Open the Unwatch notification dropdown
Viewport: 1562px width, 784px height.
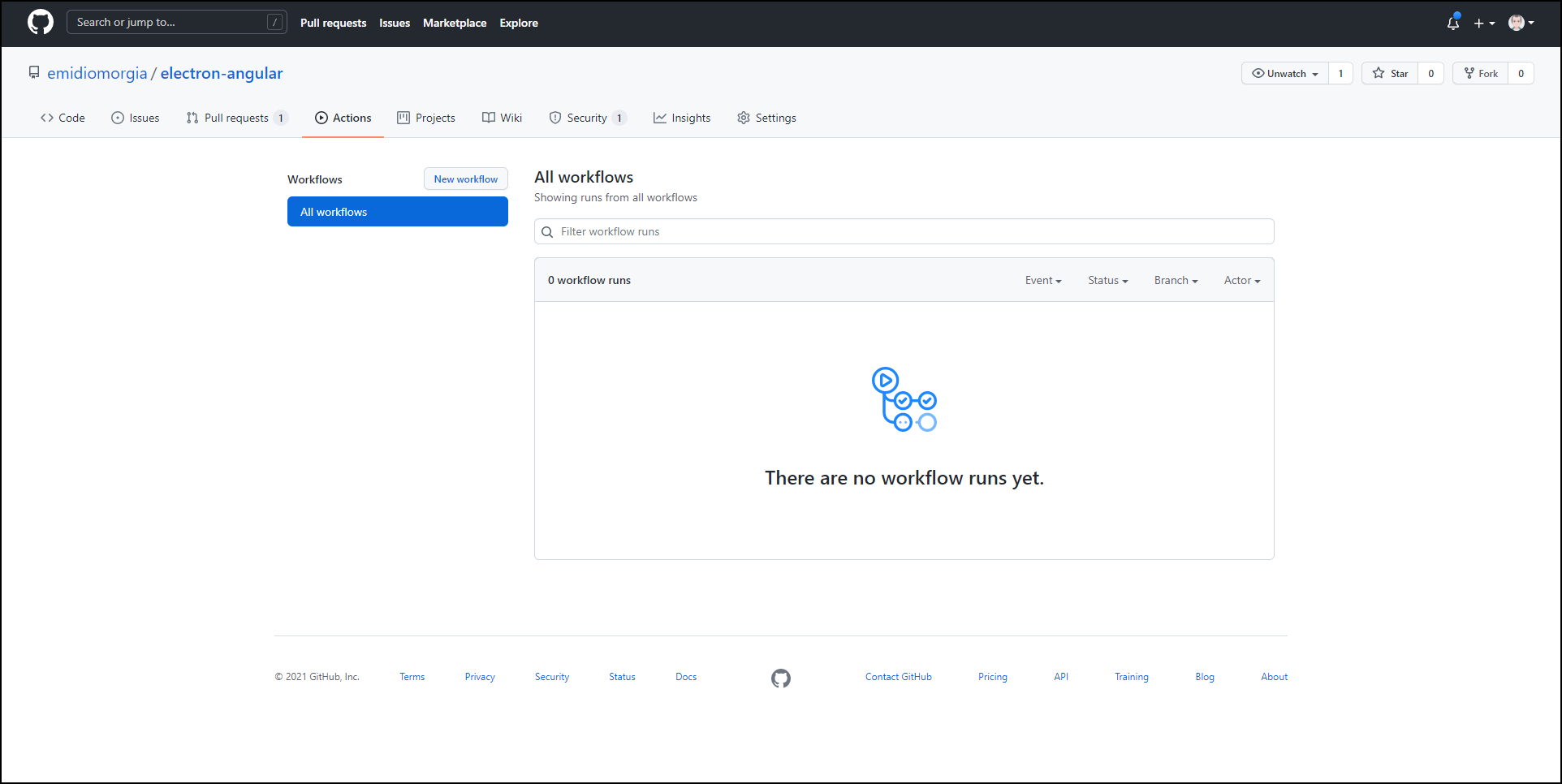[x=1285, y=73]
